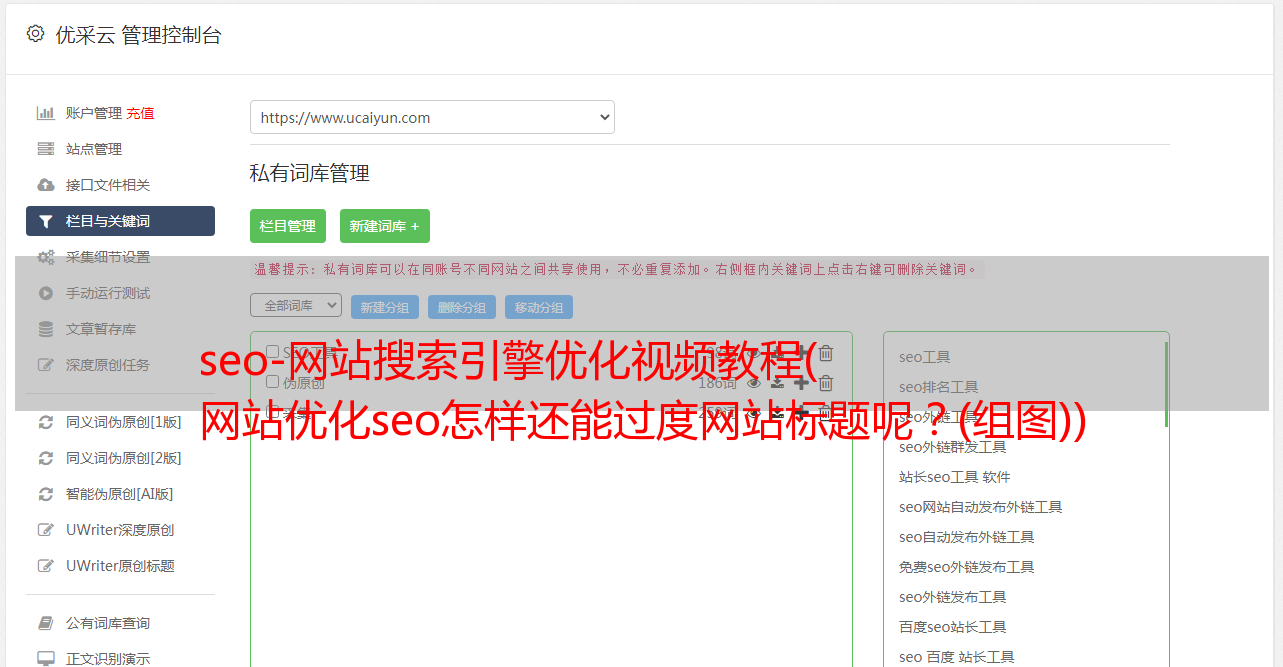
Task: Click the '186词' count in 伪原创 row
Action: click(717, 382)
